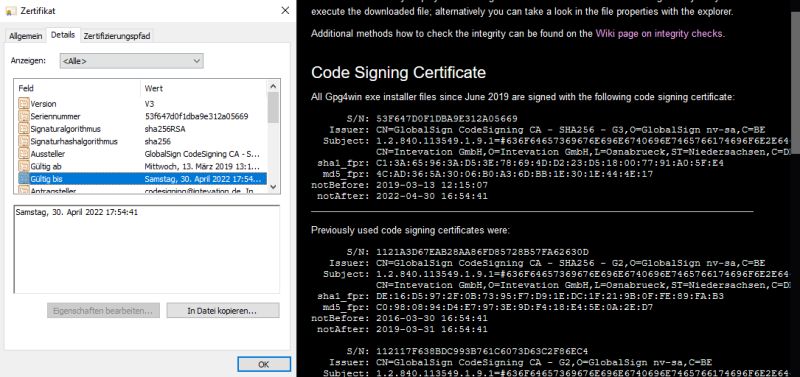This screenshot has height=377, width=800.
Task: Open the Anzeigen <Alle> dropdown
Action: (x=132, y=61)
